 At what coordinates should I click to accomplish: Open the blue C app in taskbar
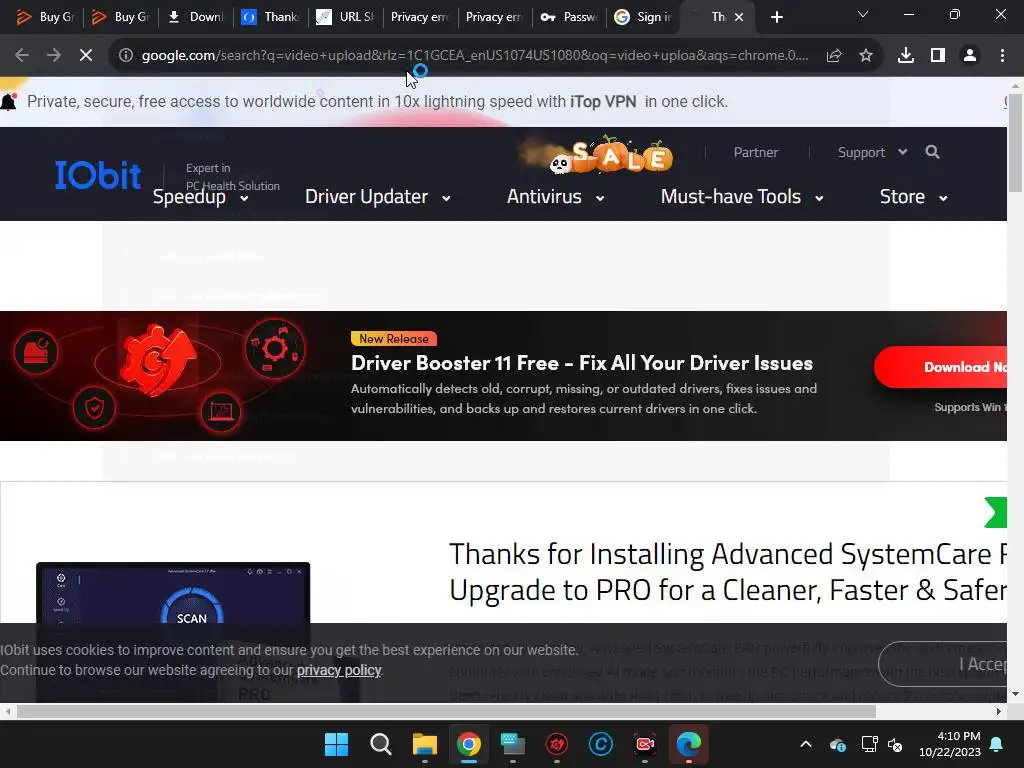[x=600, y=744]
